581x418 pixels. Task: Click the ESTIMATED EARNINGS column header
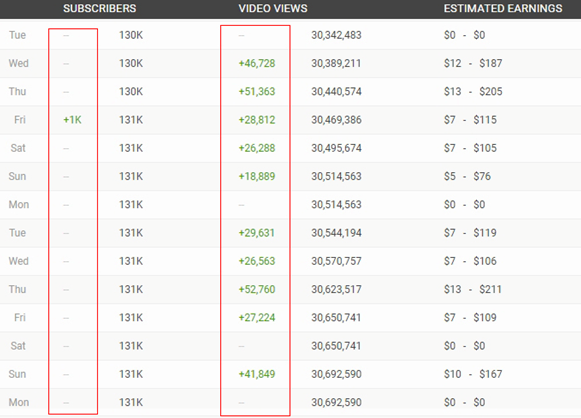[x=503, y=9]
